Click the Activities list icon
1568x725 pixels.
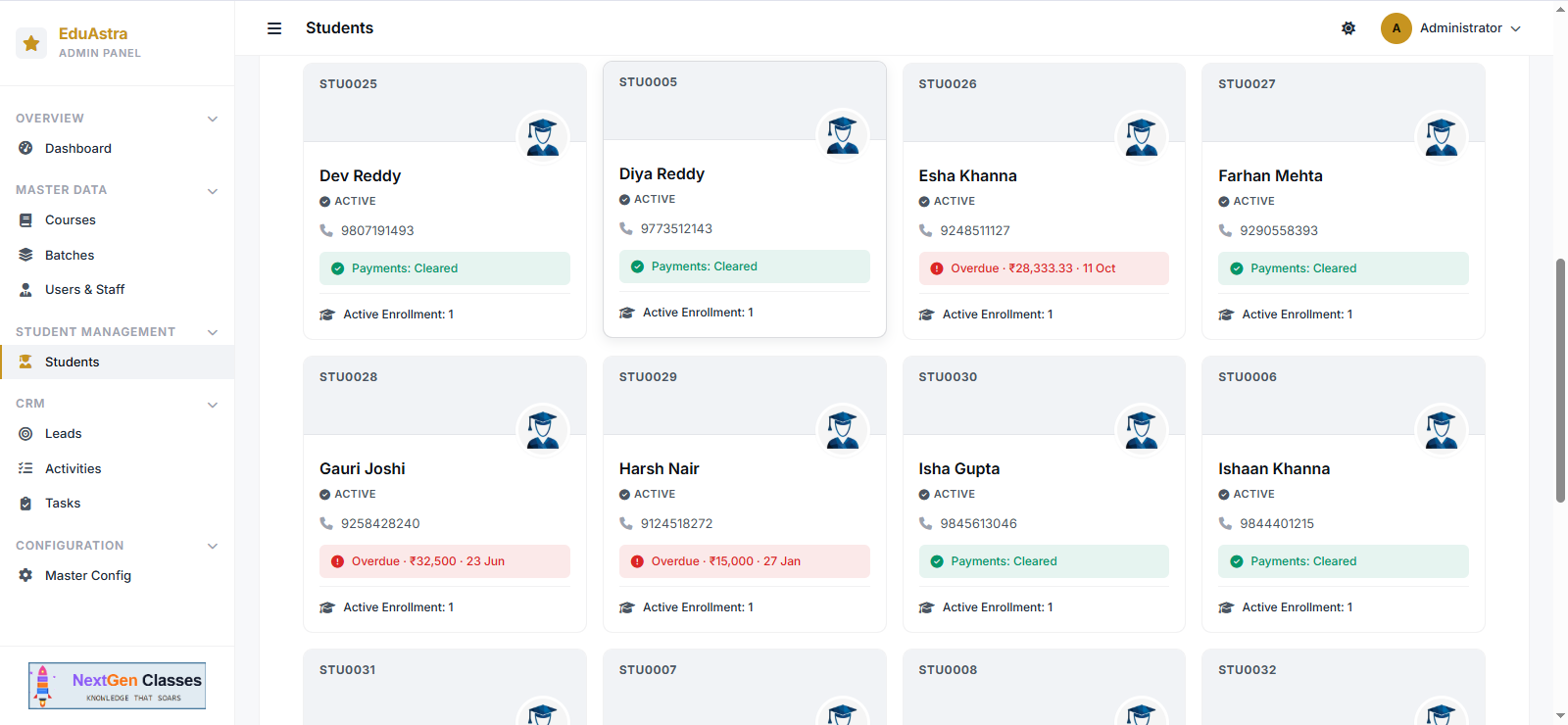(x=25, y=468)
